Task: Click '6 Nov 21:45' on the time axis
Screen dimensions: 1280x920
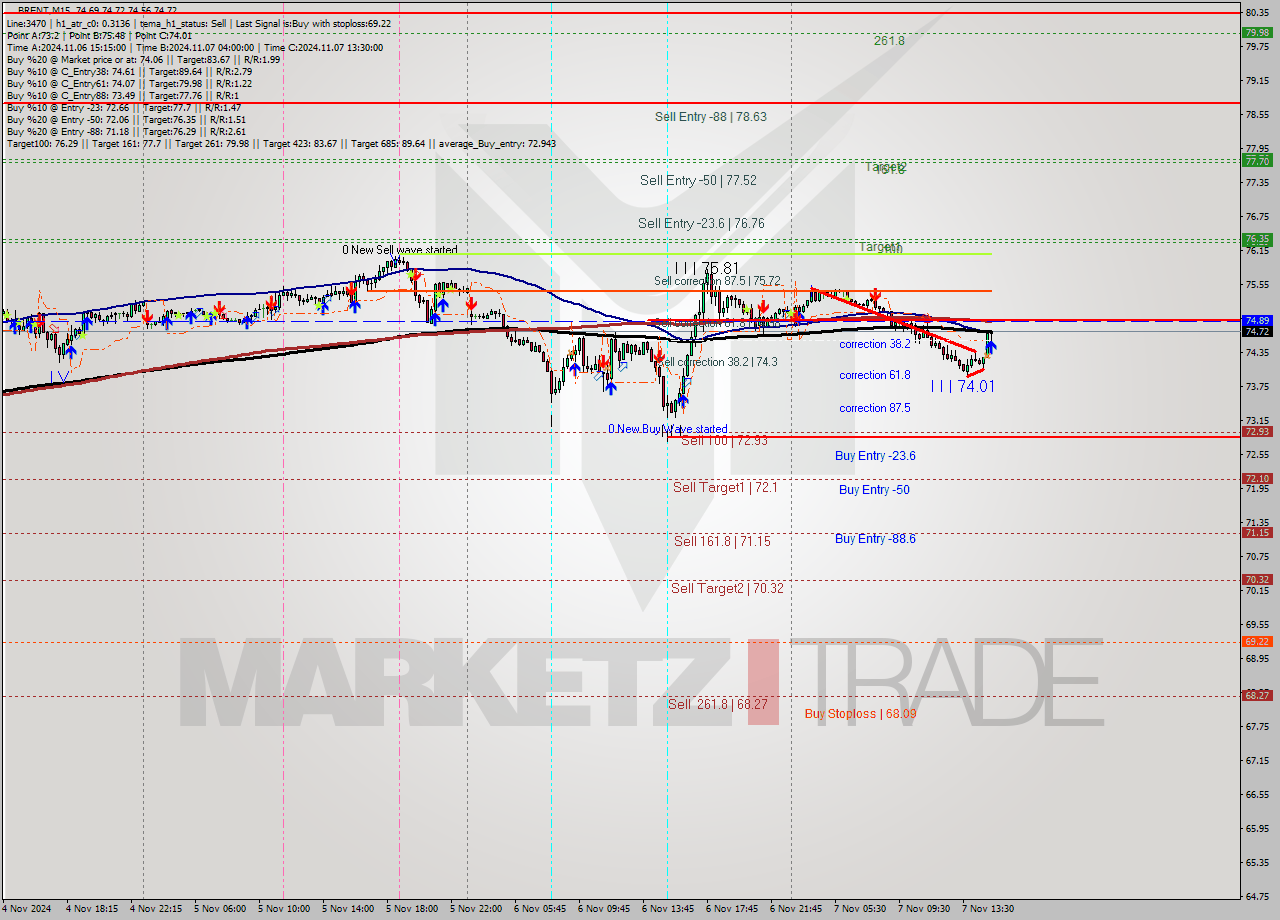Action: tap(796, 909)
